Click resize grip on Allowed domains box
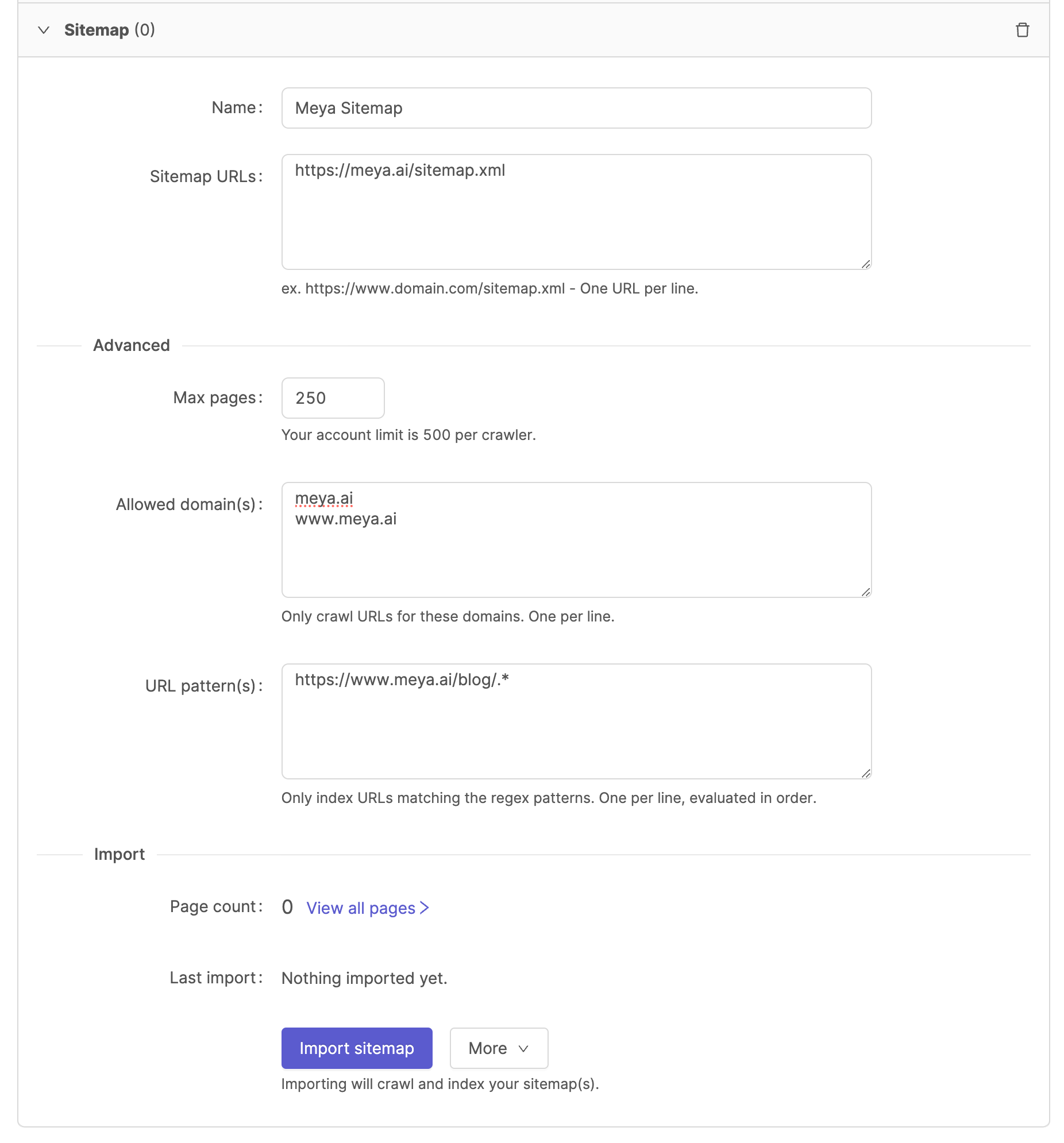 [x=865, y=592]
